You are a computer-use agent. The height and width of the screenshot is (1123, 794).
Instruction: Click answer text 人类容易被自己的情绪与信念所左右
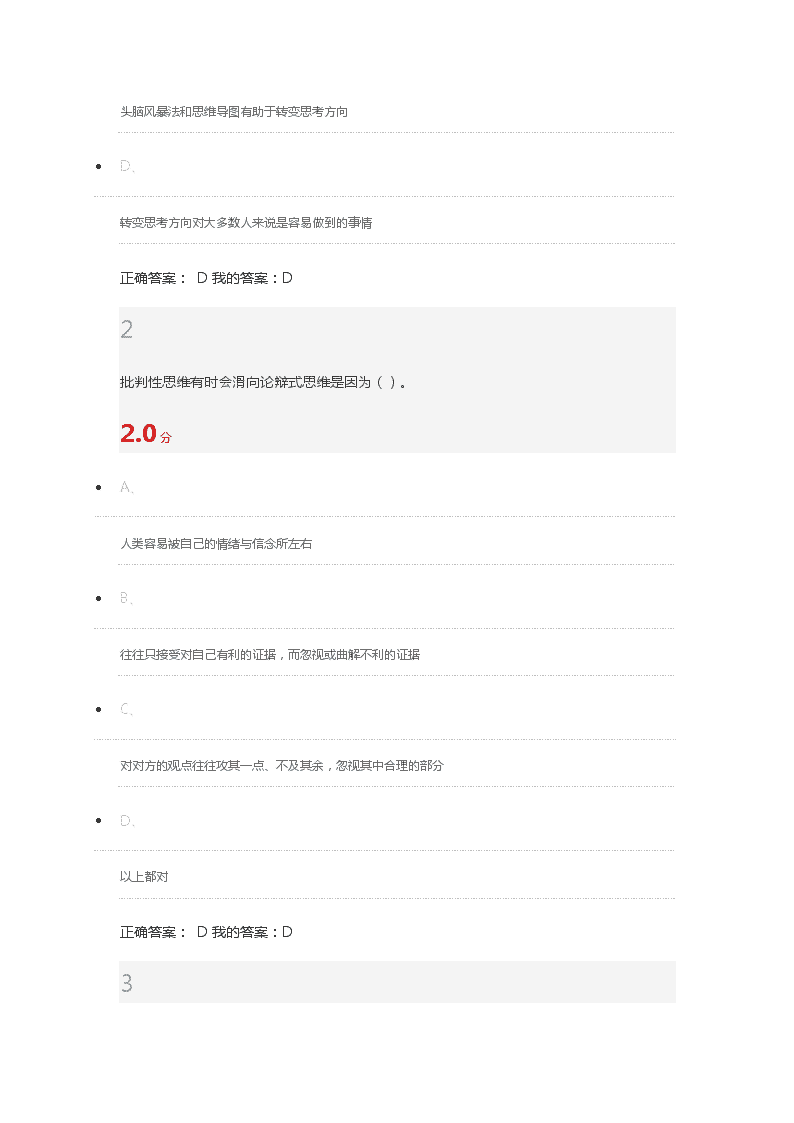[x=216, y=544]
